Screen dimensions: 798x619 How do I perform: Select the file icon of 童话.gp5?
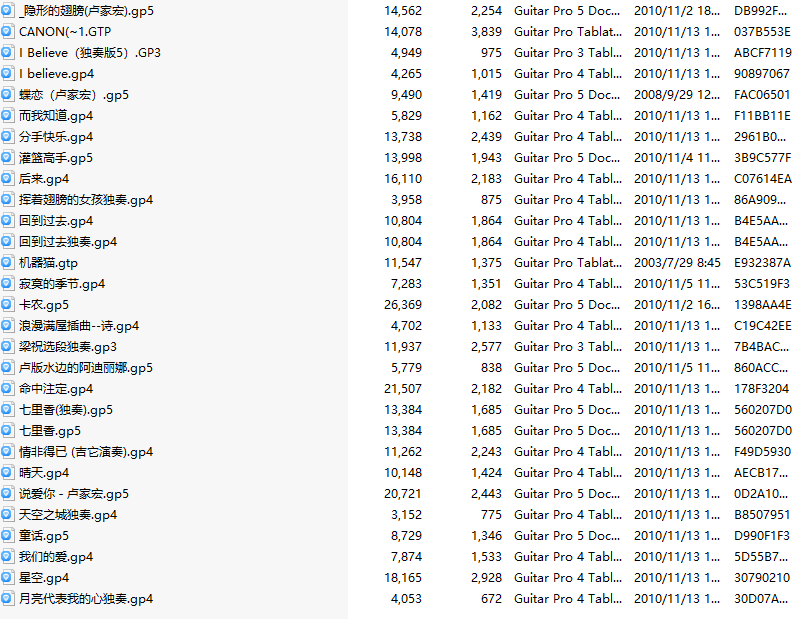coord(7,536)
